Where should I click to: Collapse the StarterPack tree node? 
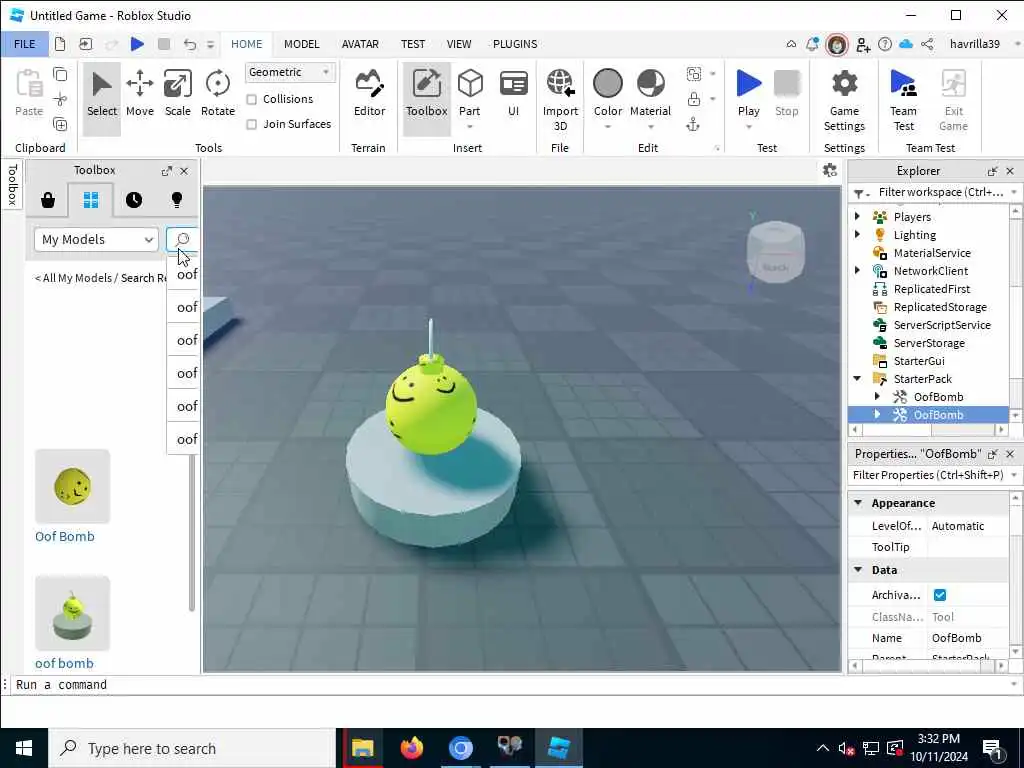(x=857, y=379)
